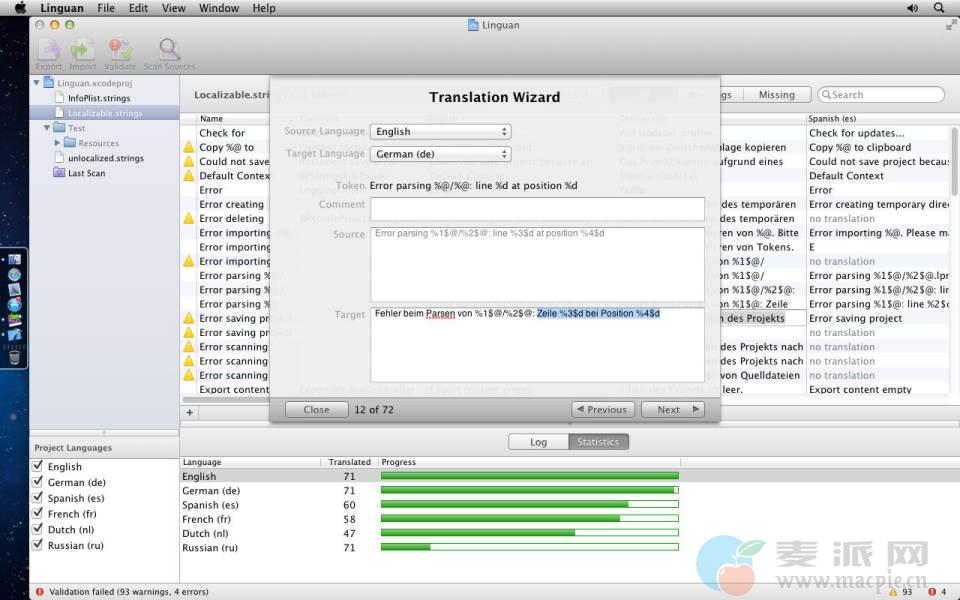960x600 pixels.
Task: Click the warning icon beside Default Context
Action: tap(188, 176)
